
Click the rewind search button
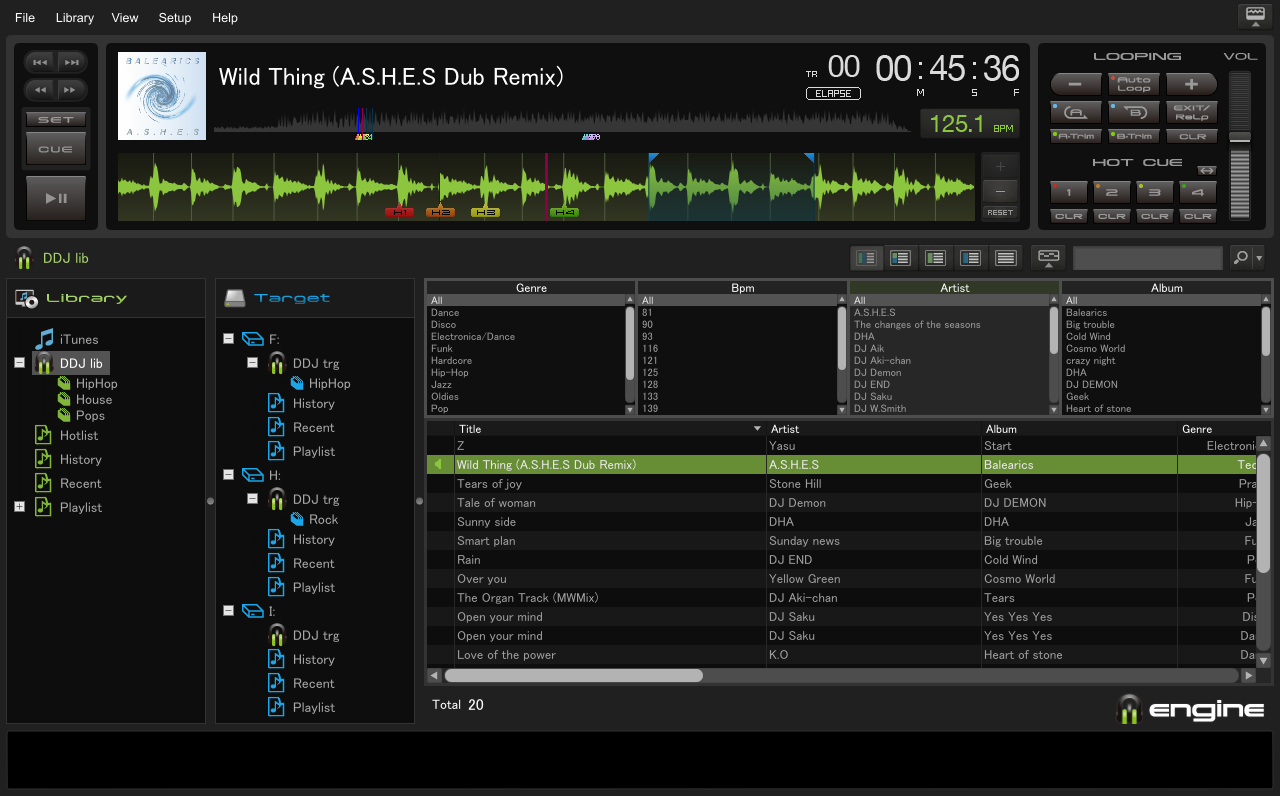pyautogui.click(x=40, y=90)
